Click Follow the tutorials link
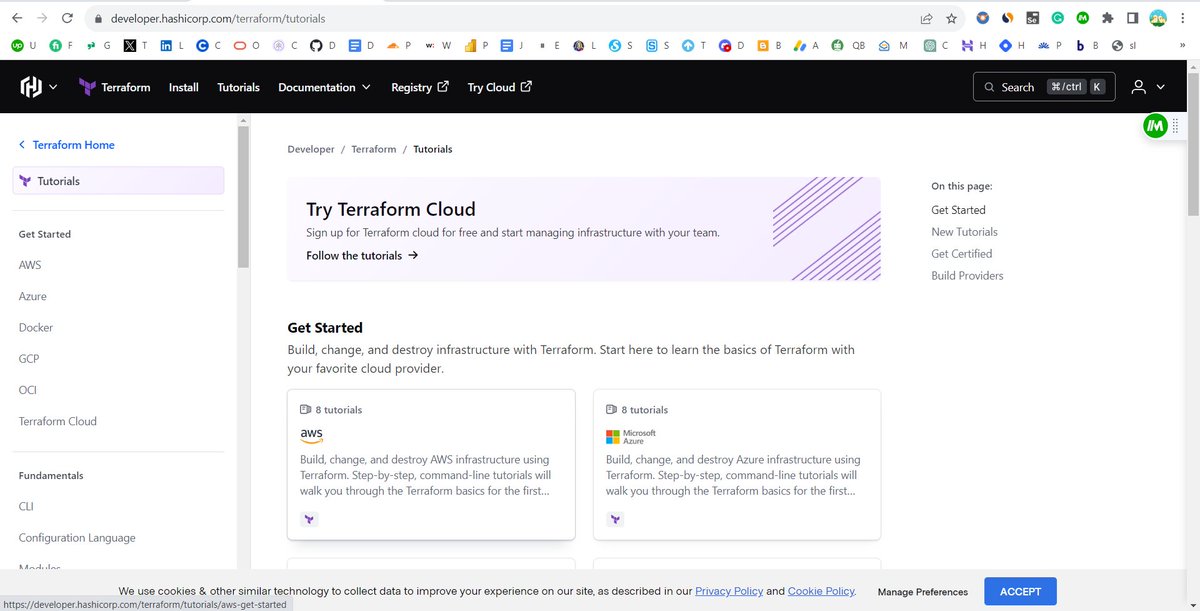Viewport: 1200px width, 611px height. click(362, 256)
